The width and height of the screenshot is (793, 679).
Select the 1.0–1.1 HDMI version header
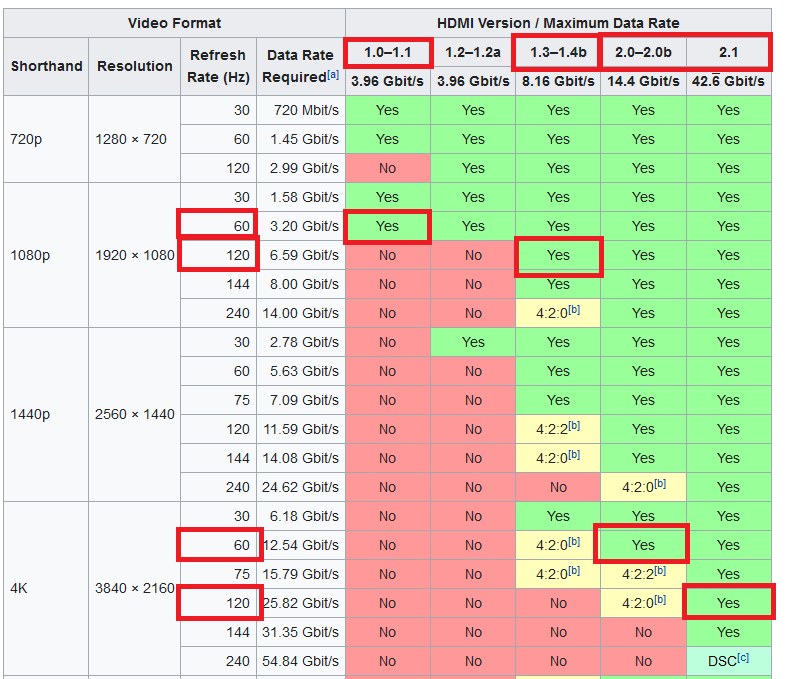388,53
